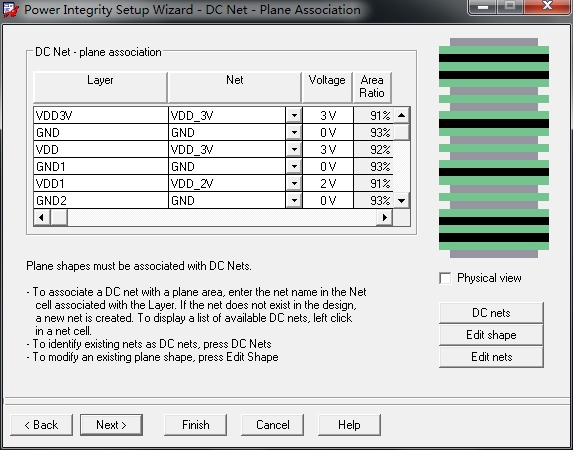Click the 2 V voltage cell
Screen dimensions: 573x450
(x=328, y=184)
